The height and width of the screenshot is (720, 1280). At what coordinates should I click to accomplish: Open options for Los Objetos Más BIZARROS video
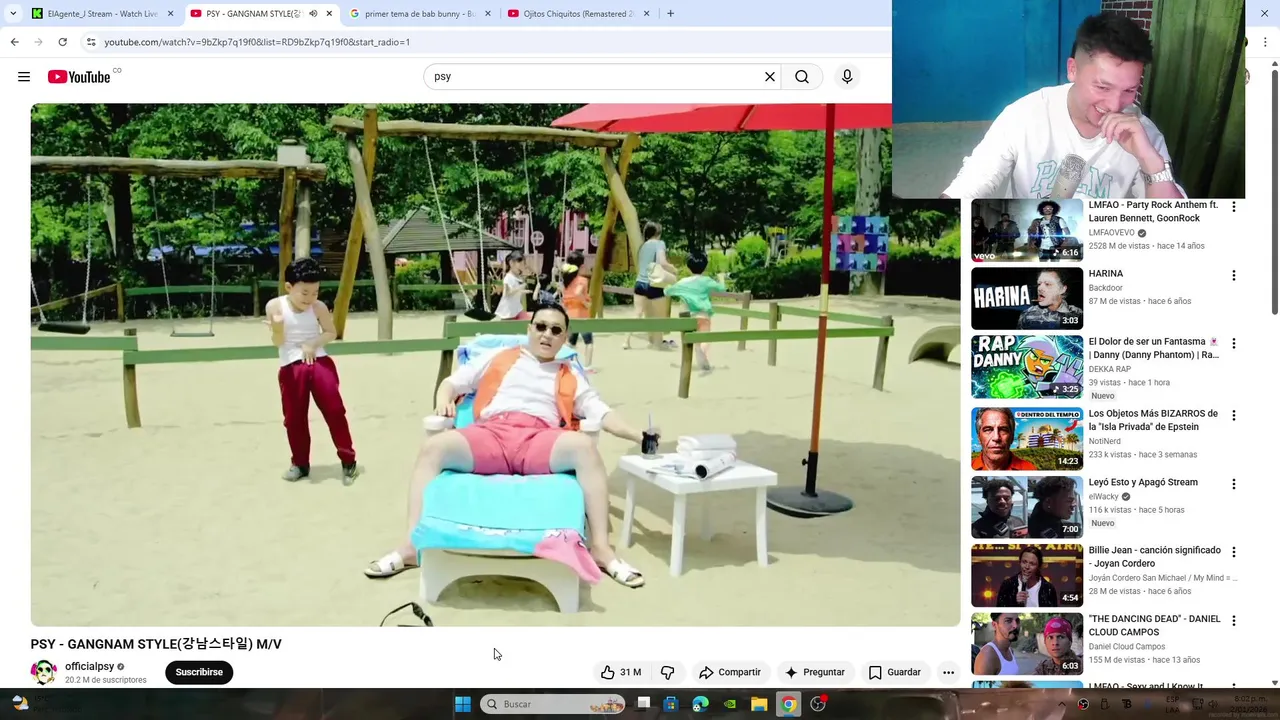pos(1234,415)
